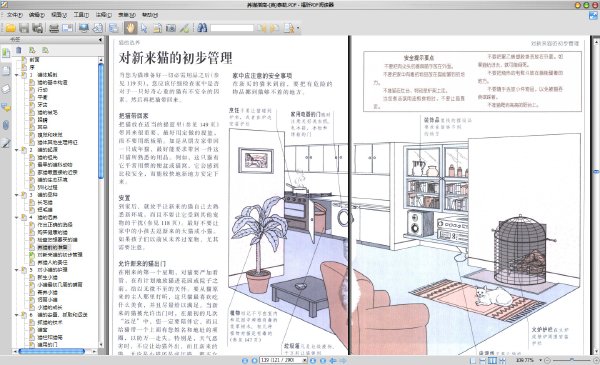
Task: Open the 视图 menu
Action: 59,15
